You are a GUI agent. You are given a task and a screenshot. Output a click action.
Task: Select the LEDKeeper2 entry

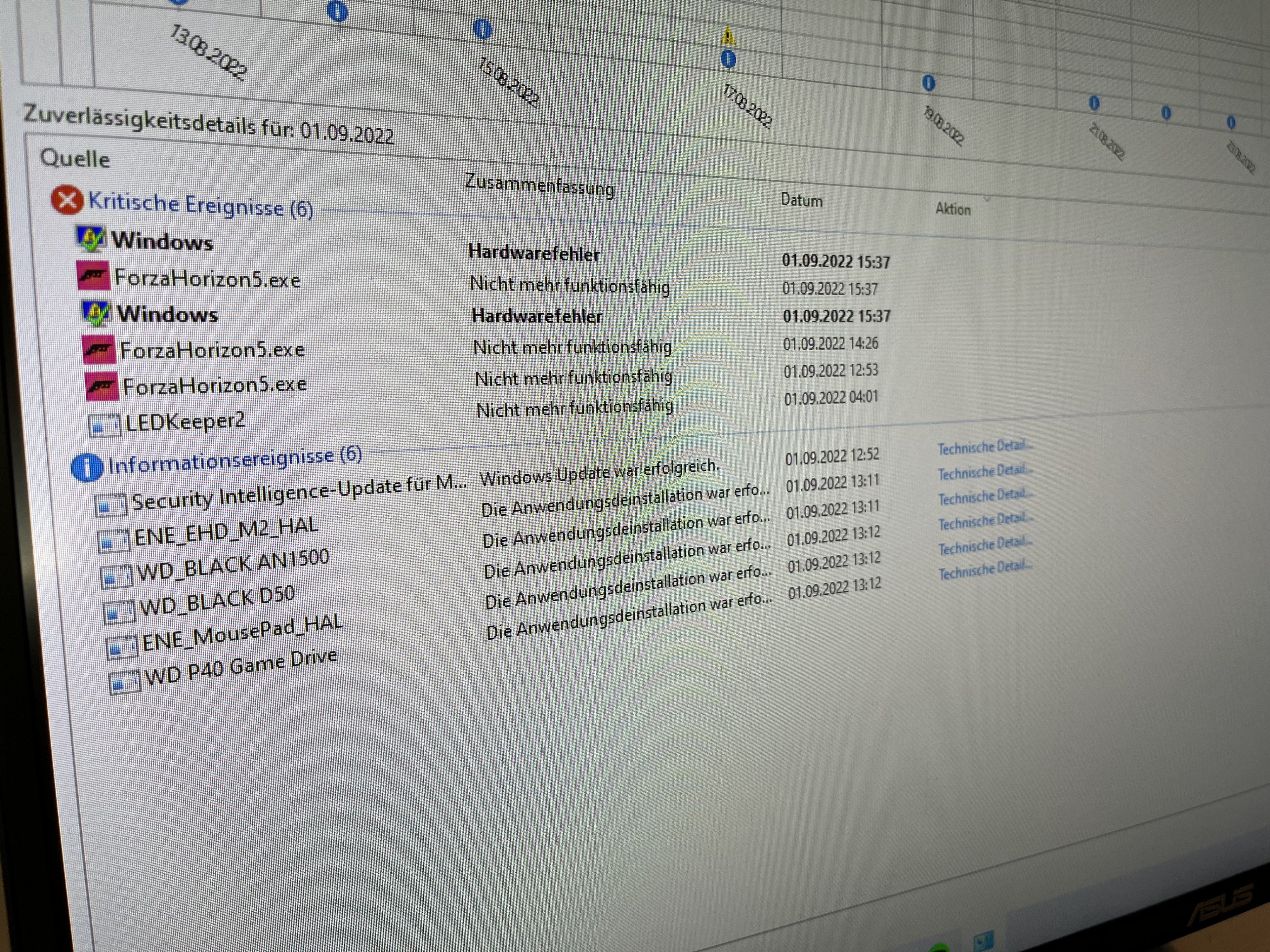pyautogui.click(x=186, y=422)
